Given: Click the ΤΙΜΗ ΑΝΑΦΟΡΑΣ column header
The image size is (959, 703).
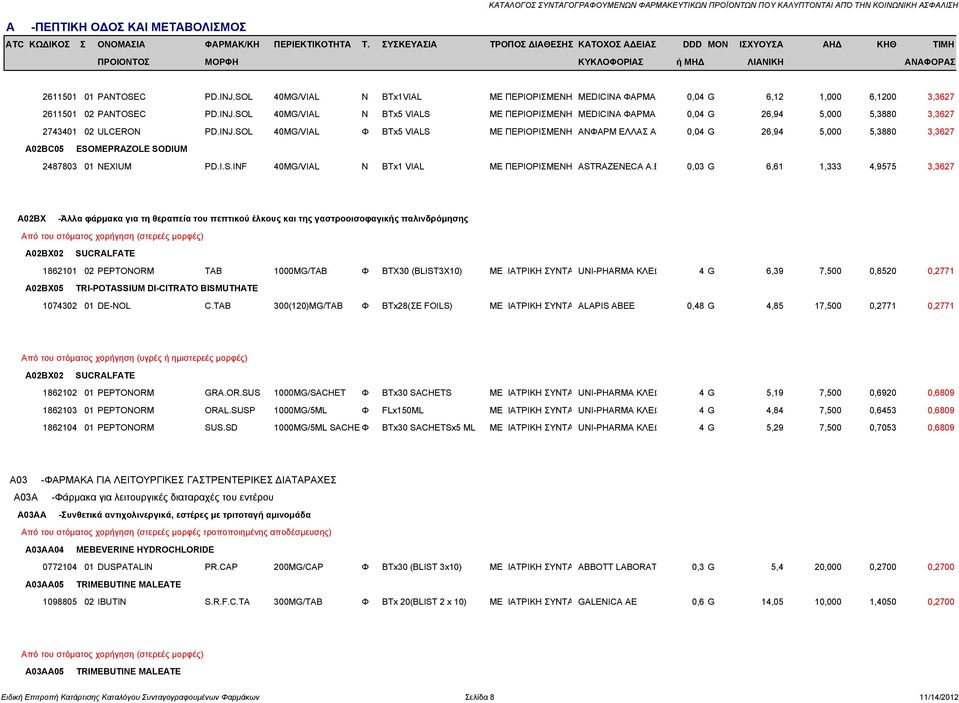Looking at the screenshot, I should coord(930,53).
